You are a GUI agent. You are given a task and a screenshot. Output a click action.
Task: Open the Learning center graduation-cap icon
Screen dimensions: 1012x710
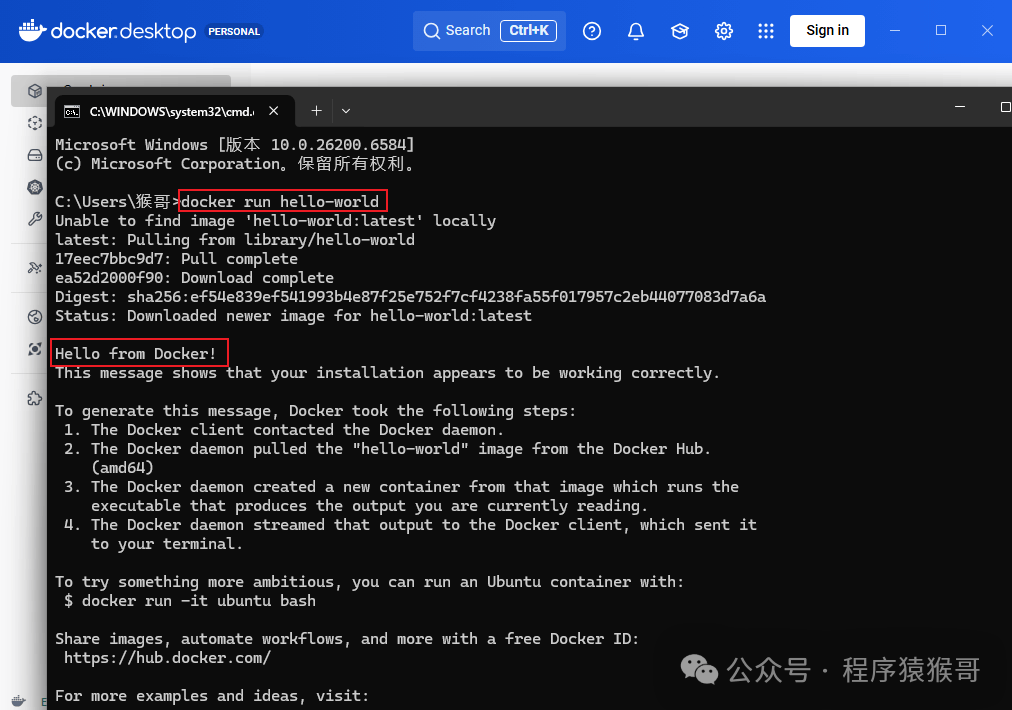[x=680, y=31]
